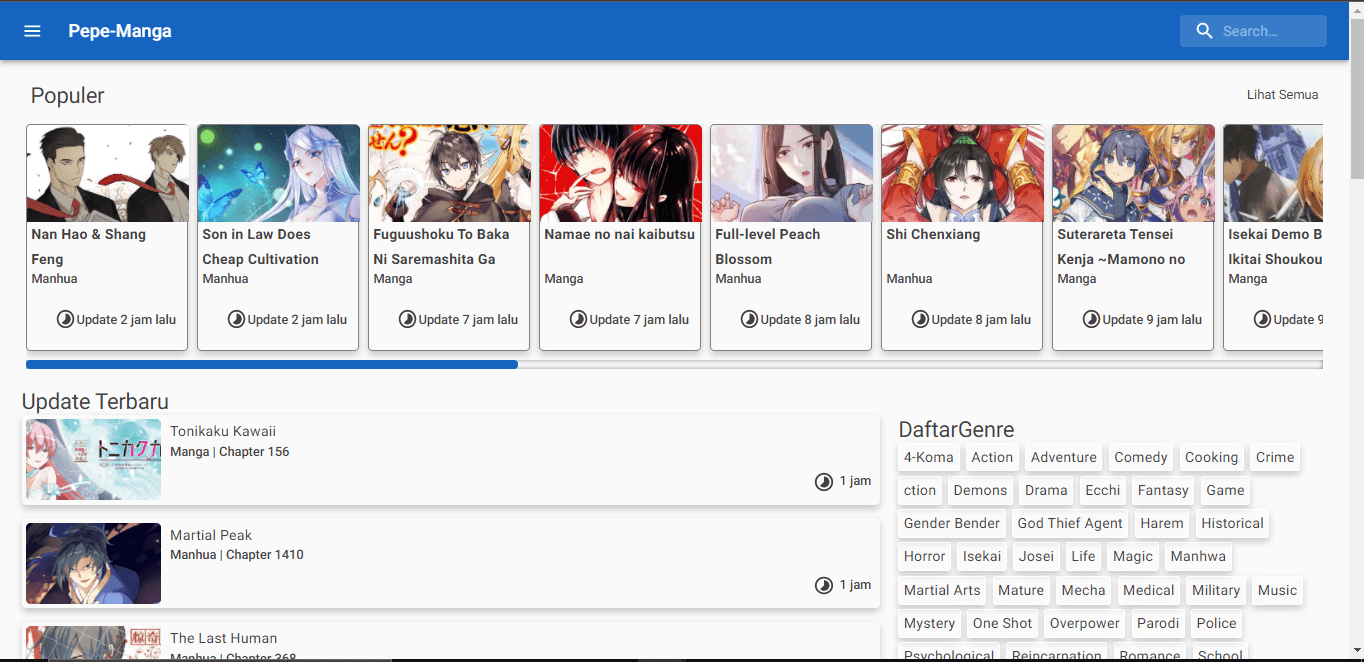The height and width of the screenshot is (662, 1364).
Task: Select the Police genre chip
Action: (x=1217, y=623)
